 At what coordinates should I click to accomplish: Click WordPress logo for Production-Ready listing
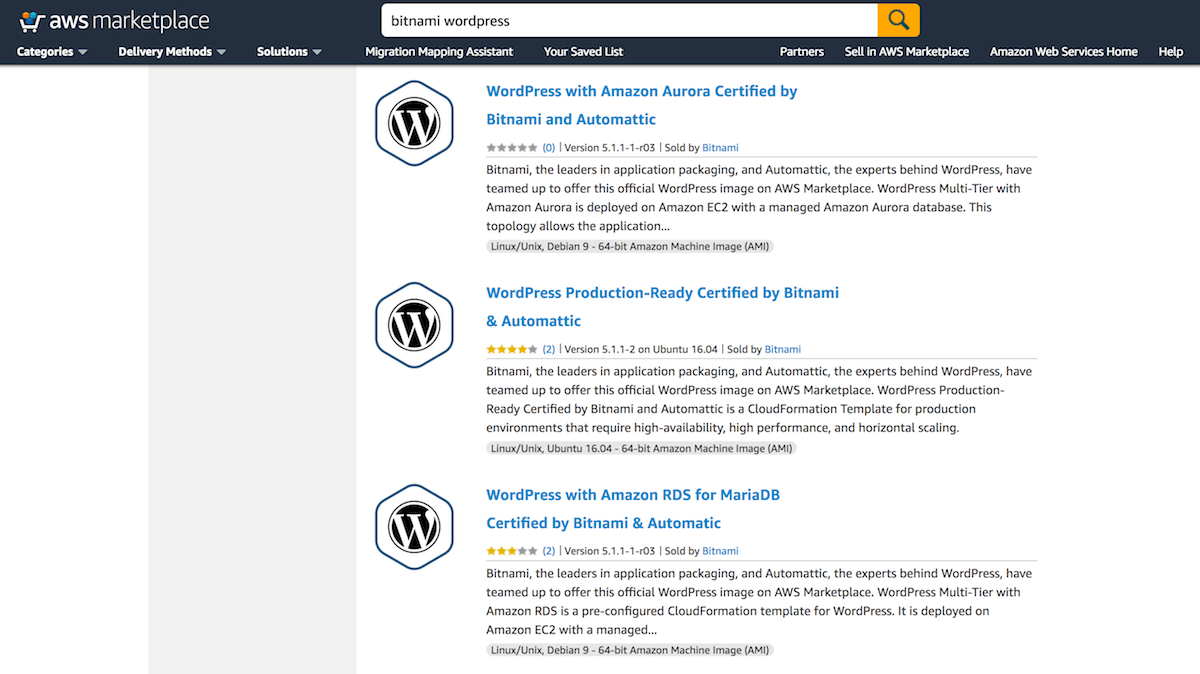[x=414, y=325]
